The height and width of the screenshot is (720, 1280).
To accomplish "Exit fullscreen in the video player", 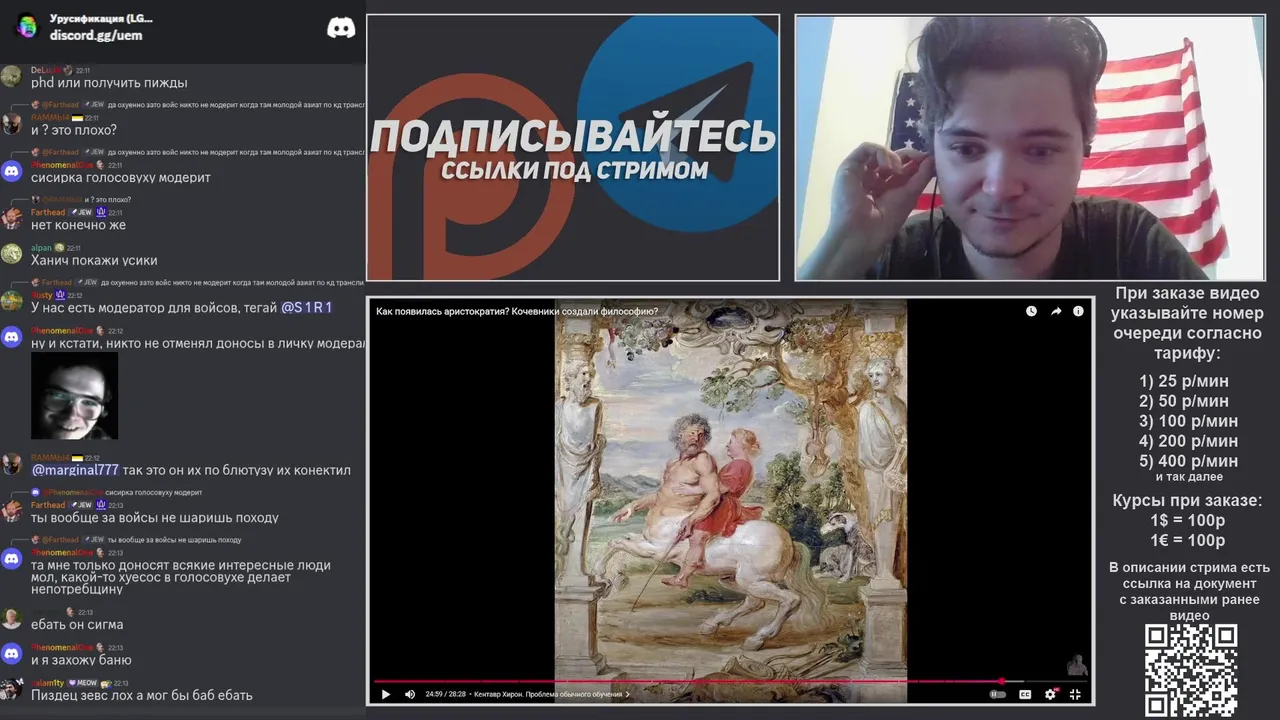I will (x=1075, y=694).
